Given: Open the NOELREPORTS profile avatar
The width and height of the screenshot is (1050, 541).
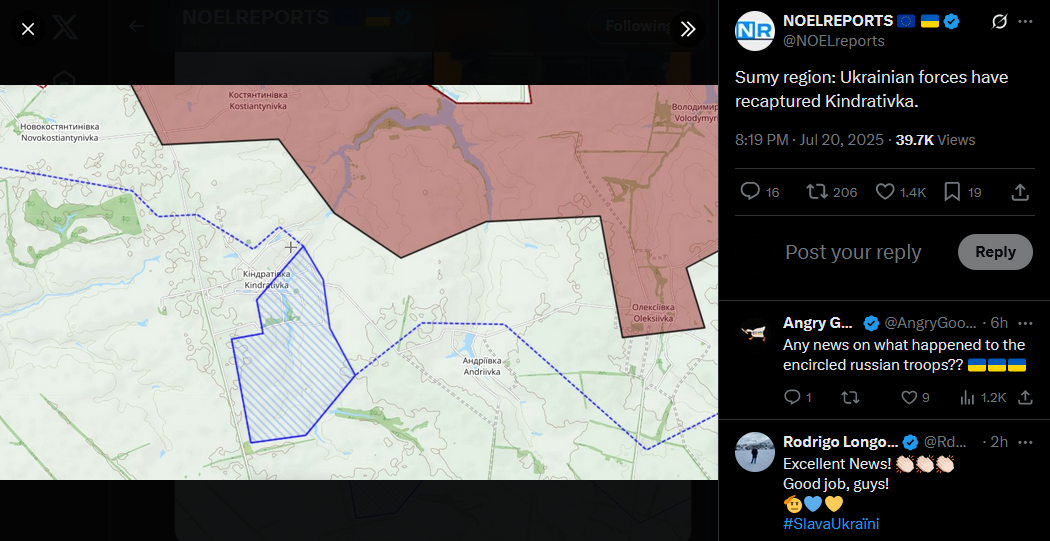Looking at the screenshot, I should point(755,31).
